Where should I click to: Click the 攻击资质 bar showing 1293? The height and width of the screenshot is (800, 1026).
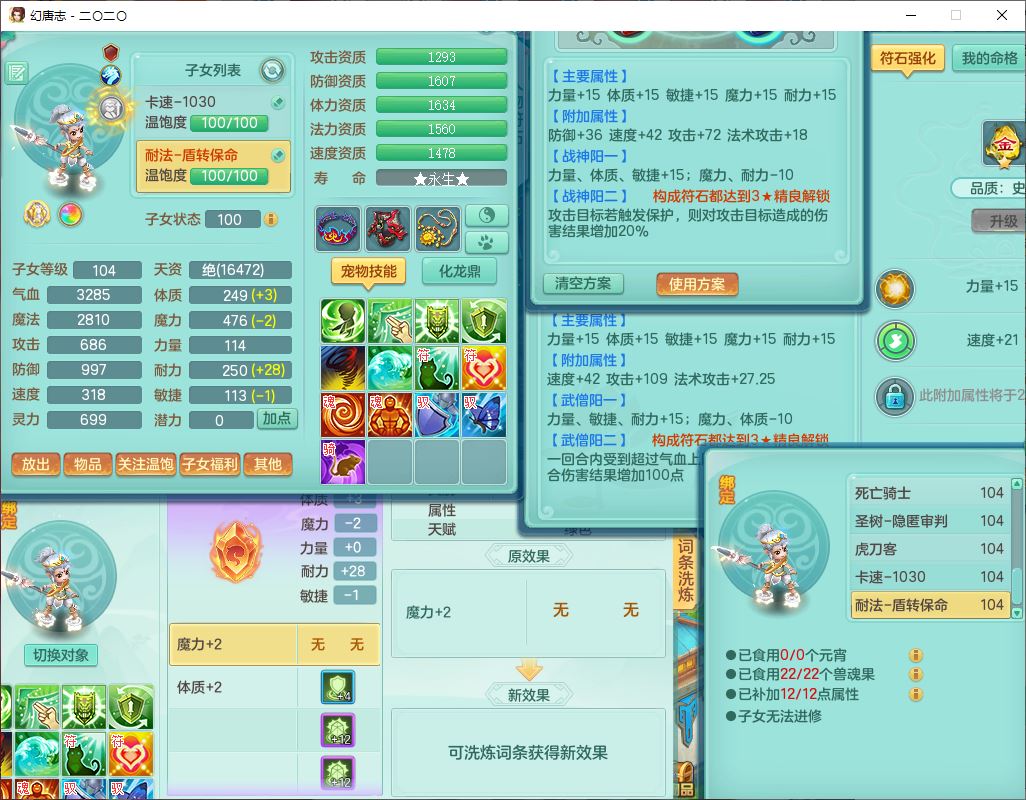tap(441, 57)
